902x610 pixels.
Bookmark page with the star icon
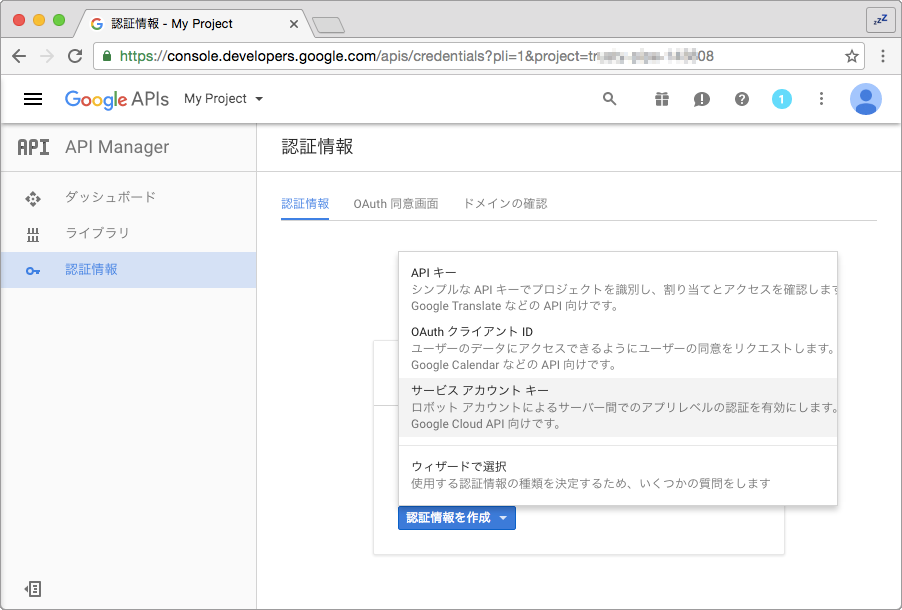pos(851,56)
